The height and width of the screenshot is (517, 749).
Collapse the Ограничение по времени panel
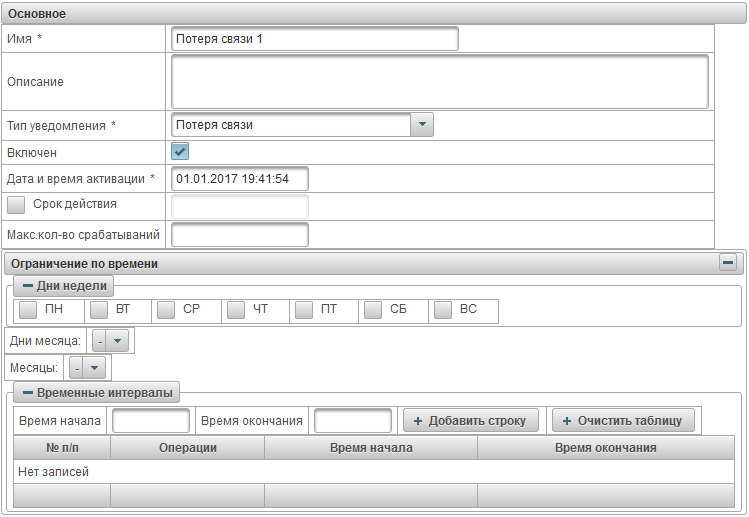tap(728, 263)
